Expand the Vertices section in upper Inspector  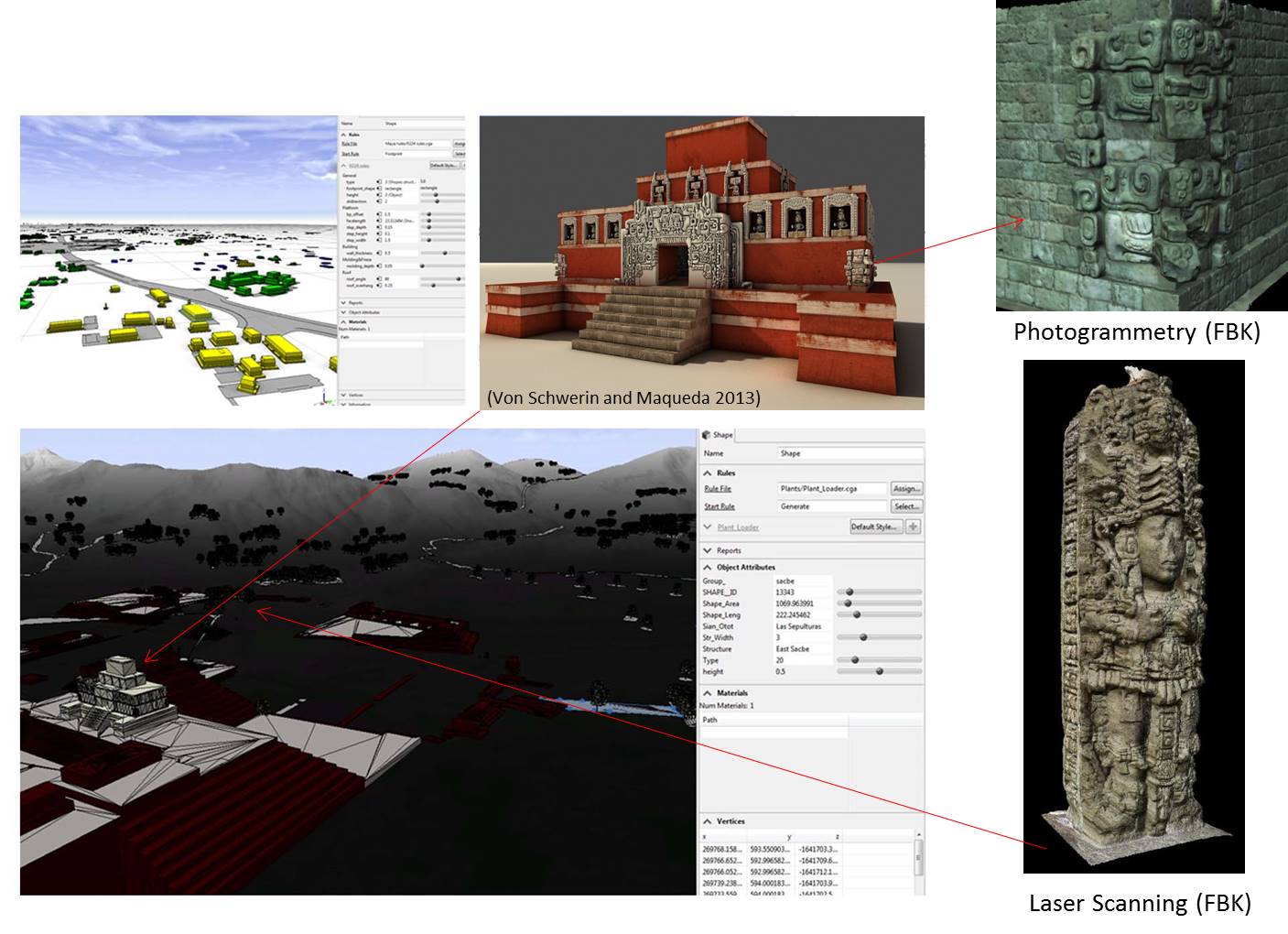click(343, 395)
